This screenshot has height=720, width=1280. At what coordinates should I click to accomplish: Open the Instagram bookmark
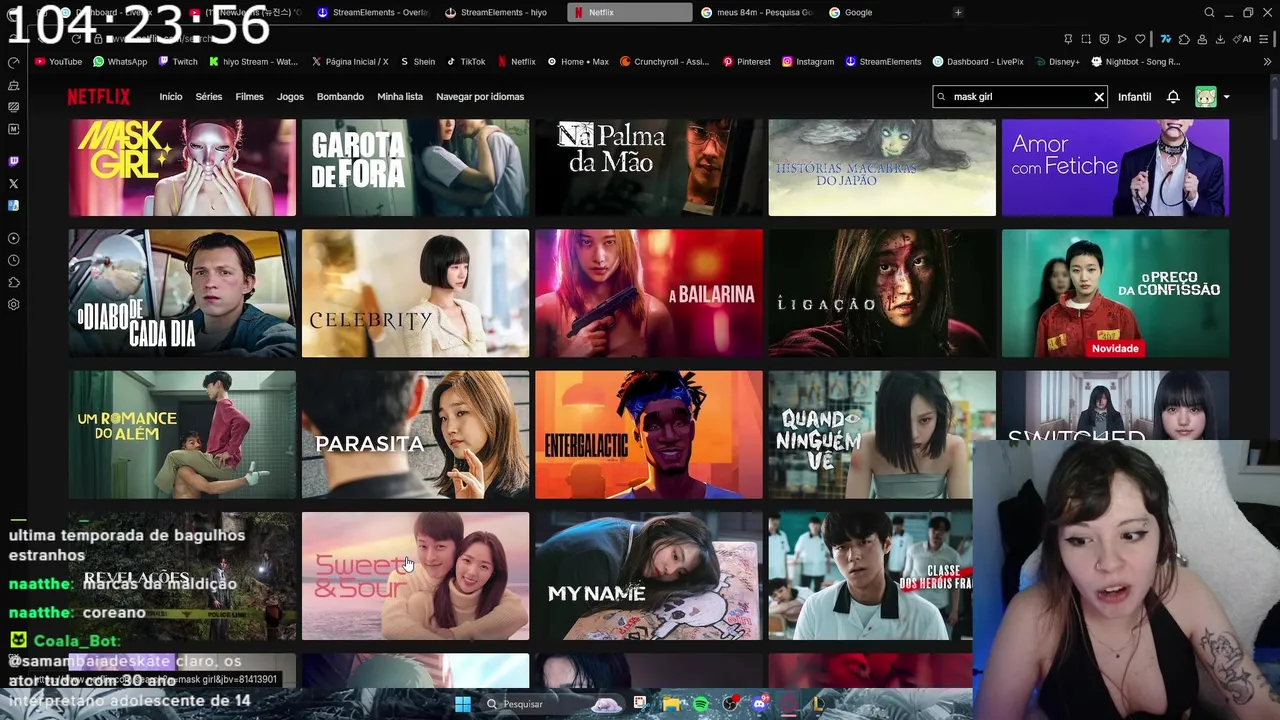(807, 62)
